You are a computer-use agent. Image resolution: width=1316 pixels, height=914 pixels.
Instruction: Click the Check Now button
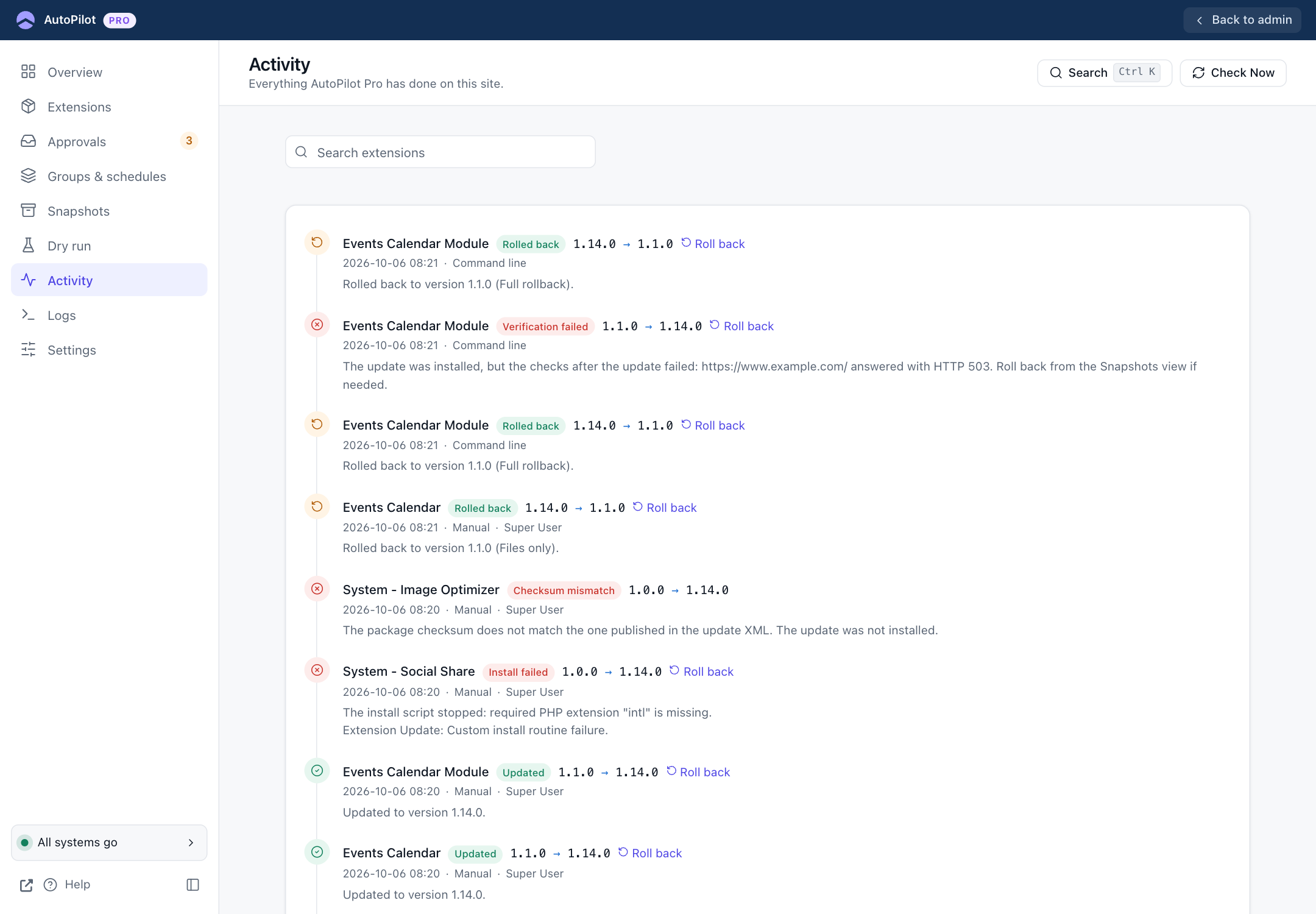pyautogui.click(x=1233, y=73)
